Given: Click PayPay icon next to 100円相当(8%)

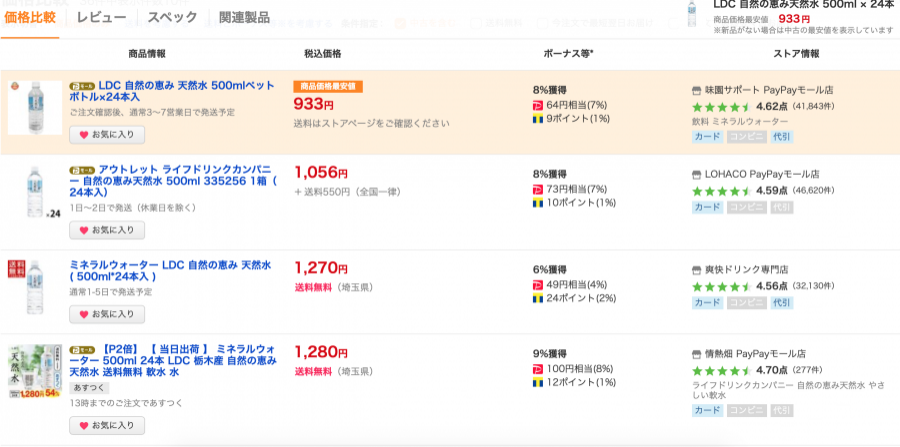Looking at the screenshot, I should pyautogui.click(x=538, y=368).
